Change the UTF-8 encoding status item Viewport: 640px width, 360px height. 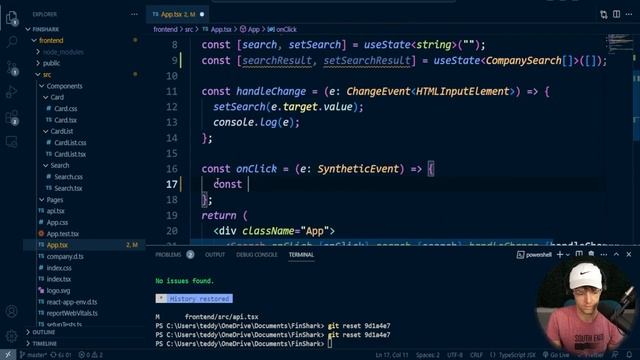coord(454,355)
